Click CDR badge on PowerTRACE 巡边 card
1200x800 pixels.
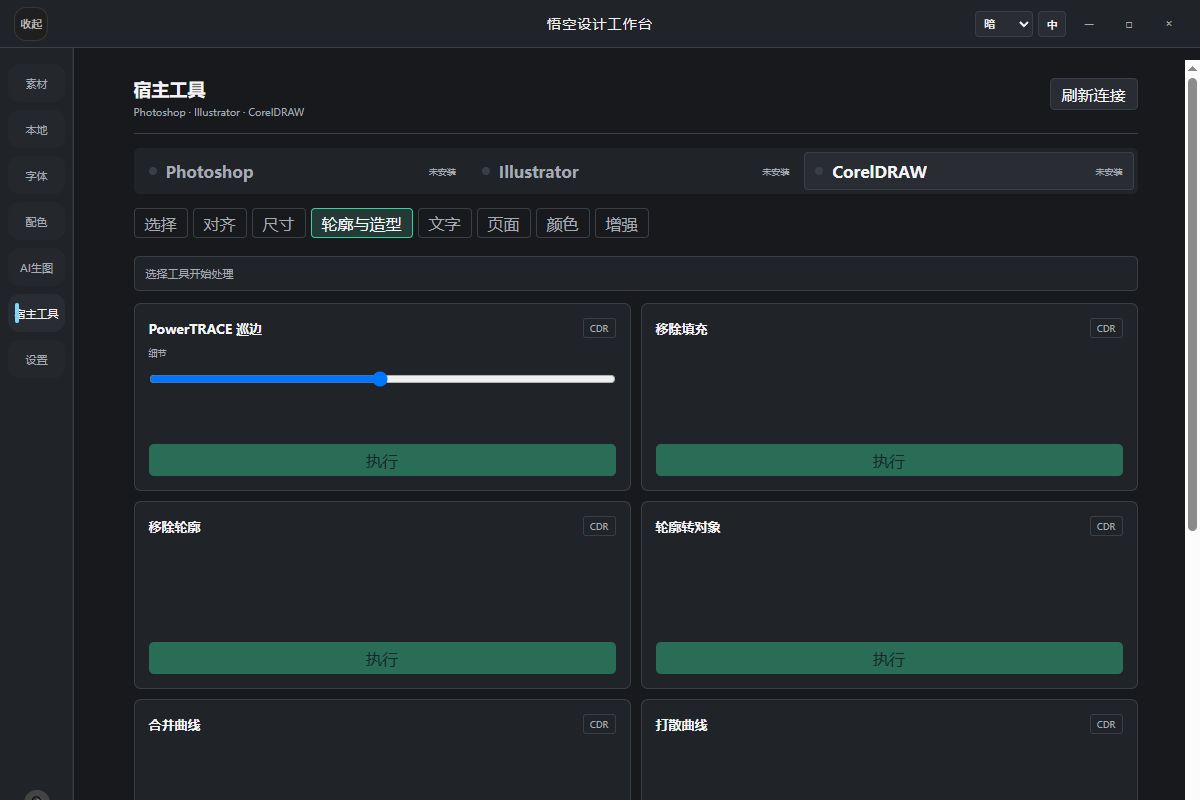(599, 328)
